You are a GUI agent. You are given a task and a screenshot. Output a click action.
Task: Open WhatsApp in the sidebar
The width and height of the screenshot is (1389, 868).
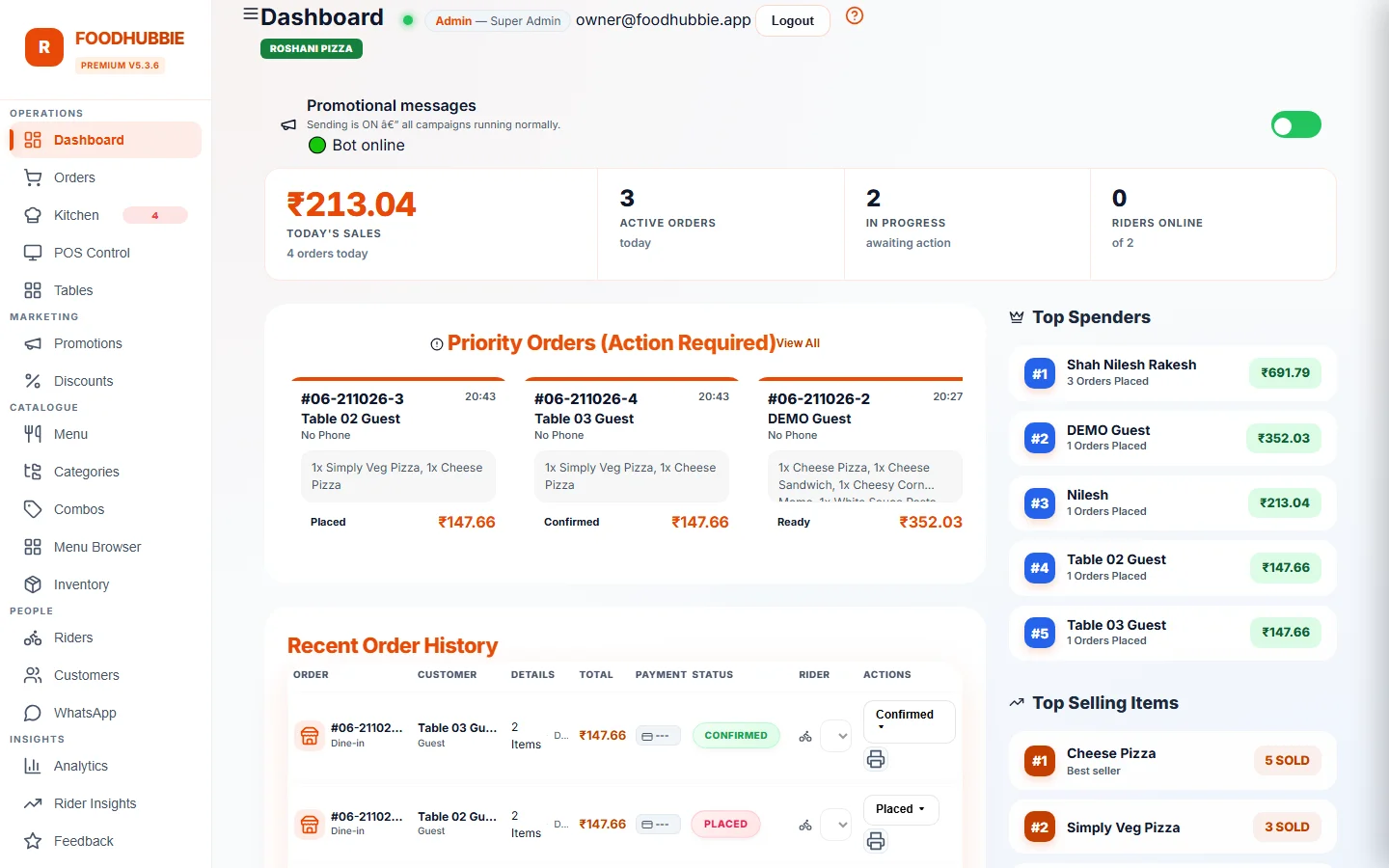coord(106,713)
